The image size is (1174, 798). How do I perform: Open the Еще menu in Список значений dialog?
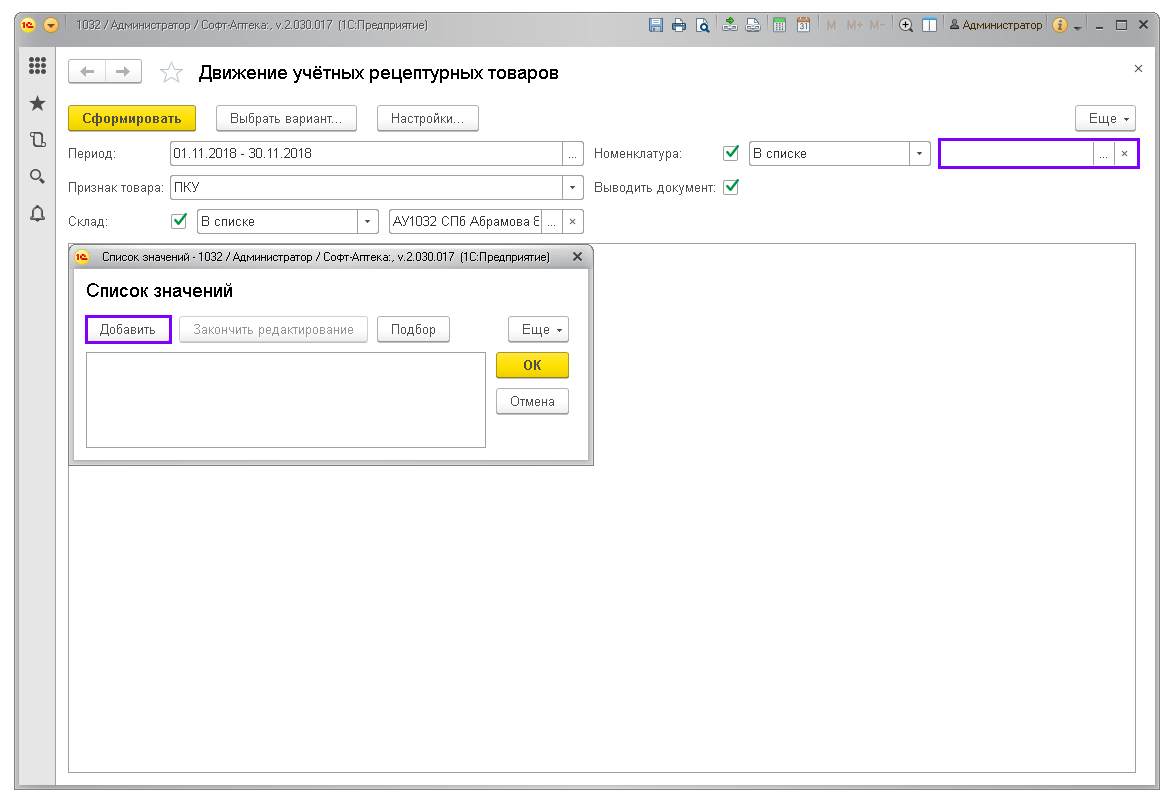point(539,329)
